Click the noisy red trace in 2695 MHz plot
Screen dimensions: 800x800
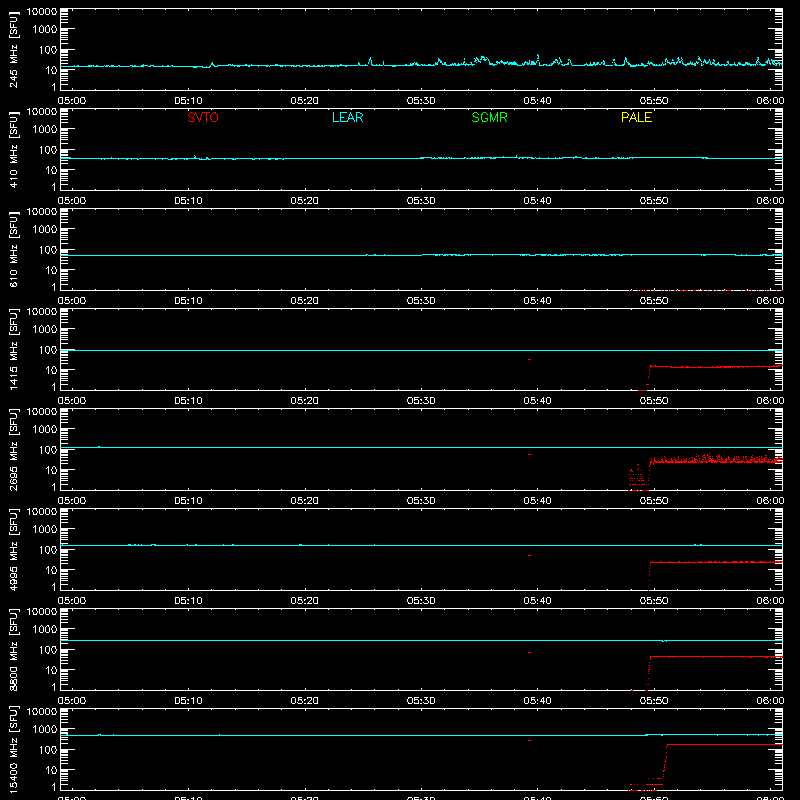click(714, 460)
